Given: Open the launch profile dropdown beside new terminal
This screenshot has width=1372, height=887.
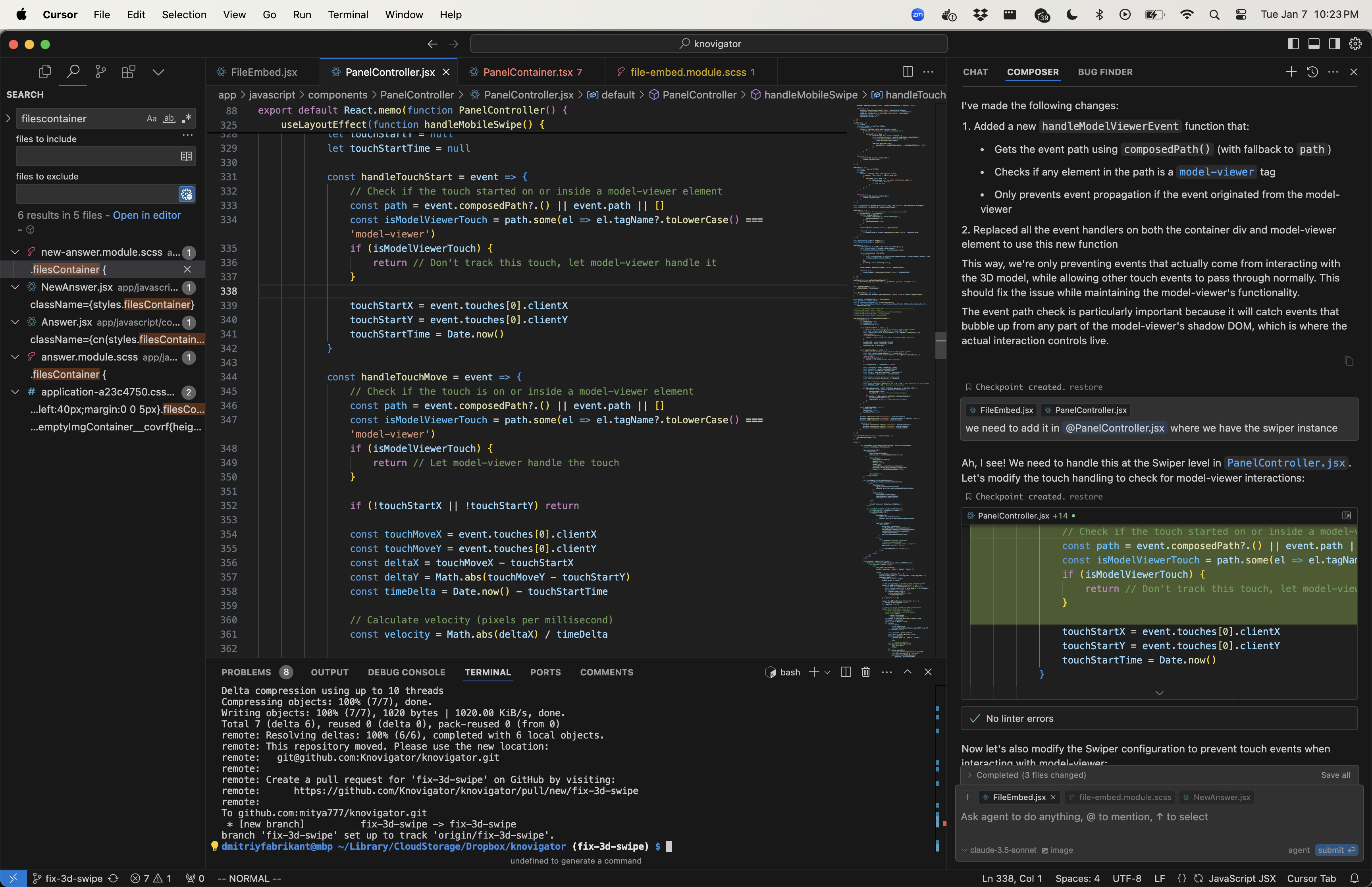Looking at the screenshot, I should [827, 672].
